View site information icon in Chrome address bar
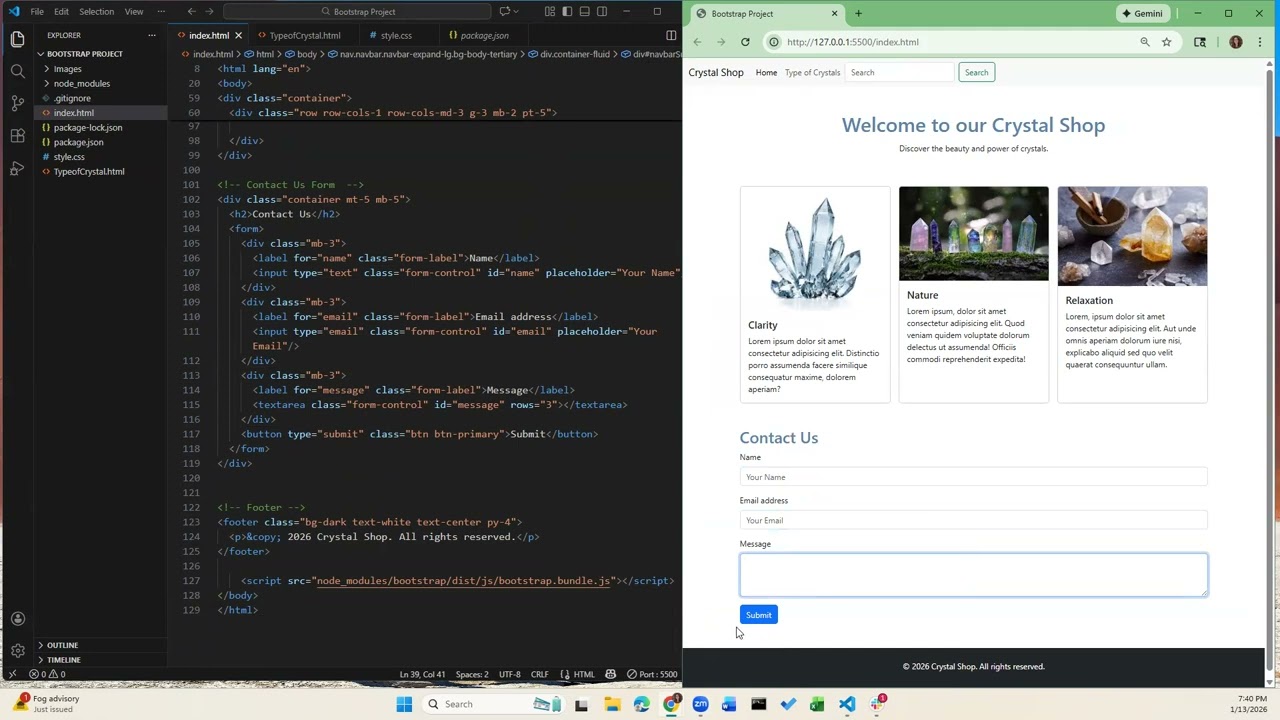This screenshot has height=720, width=1280. [774, 42]
